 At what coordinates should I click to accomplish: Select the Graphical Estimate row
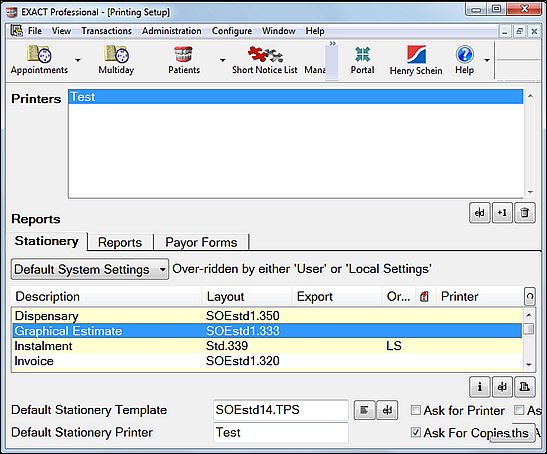coord(267,331)
